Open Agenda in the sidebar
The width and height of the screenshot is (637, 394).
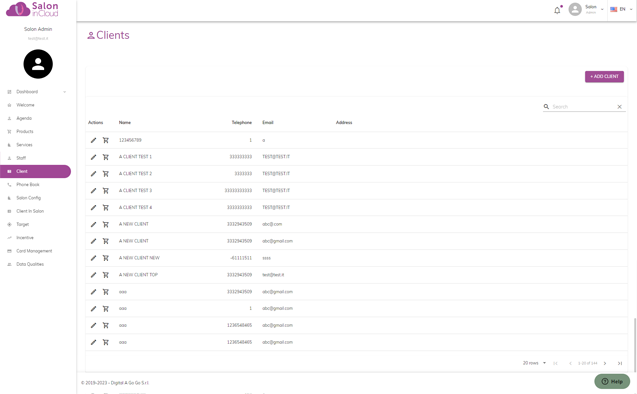point(24,118)
